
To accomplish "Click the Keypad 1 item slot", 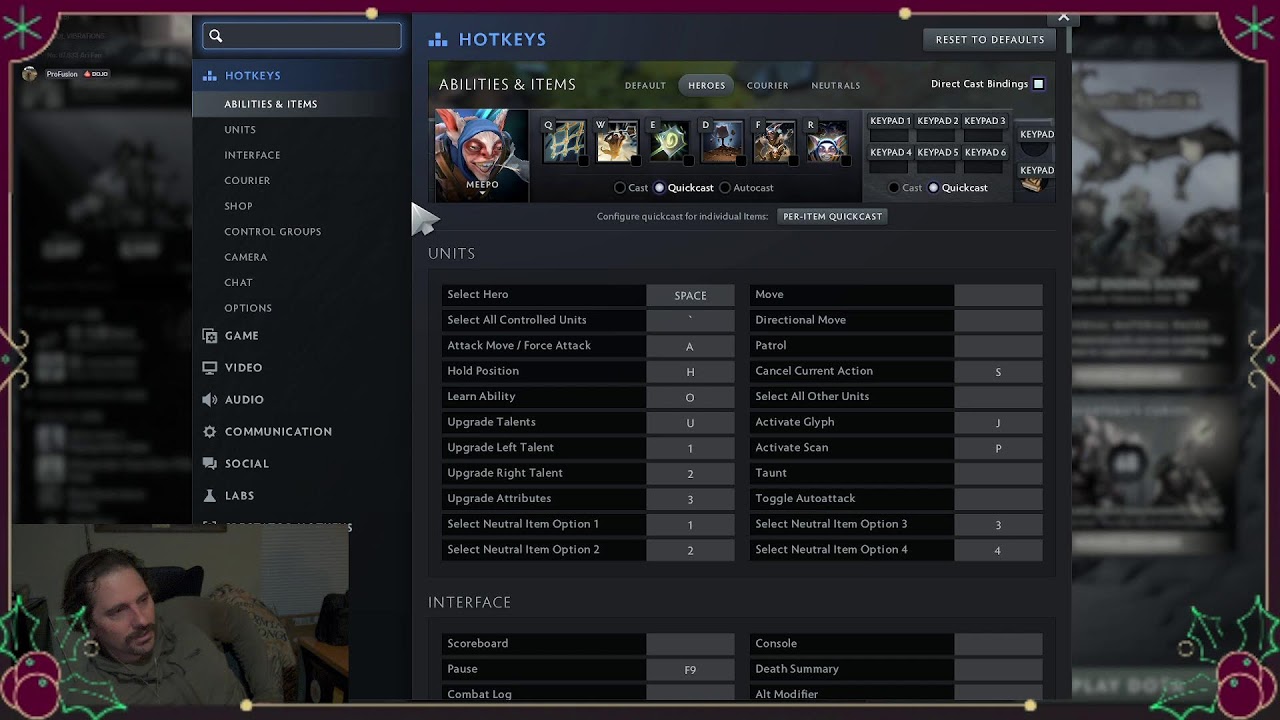I will pos(890,127).
